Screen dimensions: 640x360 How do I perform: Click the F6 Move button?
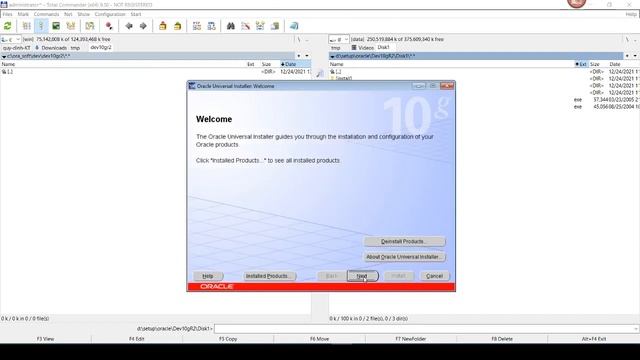[319, 339]
